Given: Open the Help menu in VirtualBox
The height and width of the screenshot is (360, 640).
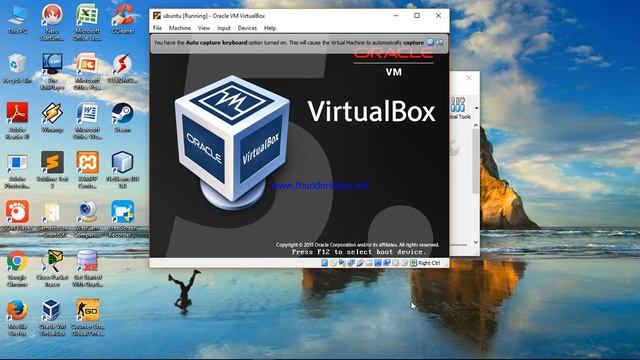Looking at the screenshot, I should point(270,28).
